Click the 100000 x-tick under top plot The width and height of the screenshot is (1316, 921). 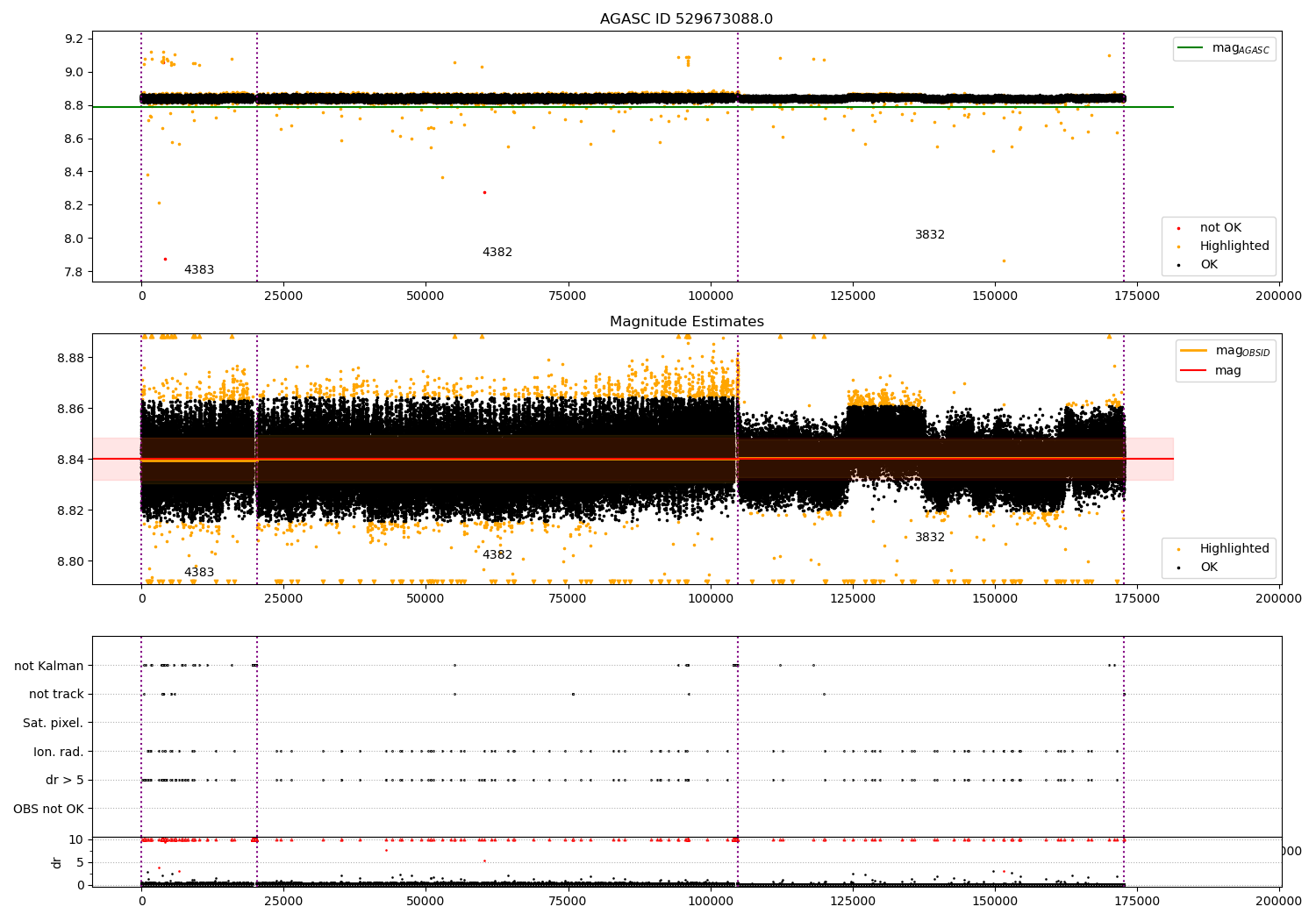[x=710, y=296]
